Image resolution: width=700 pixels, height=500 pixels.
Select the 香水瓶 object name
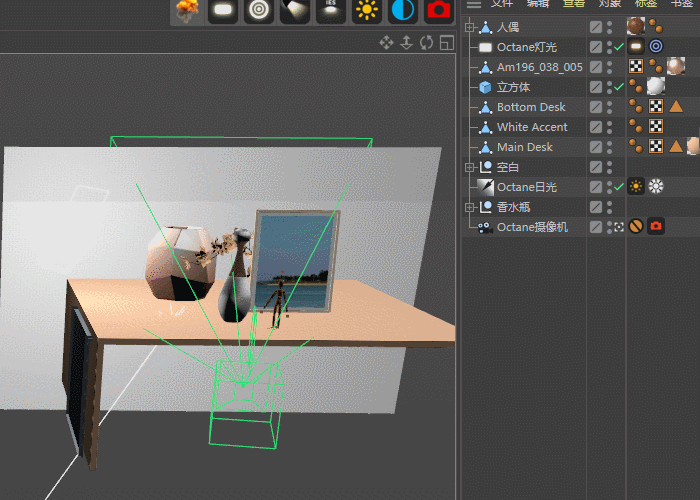(513, 207)
